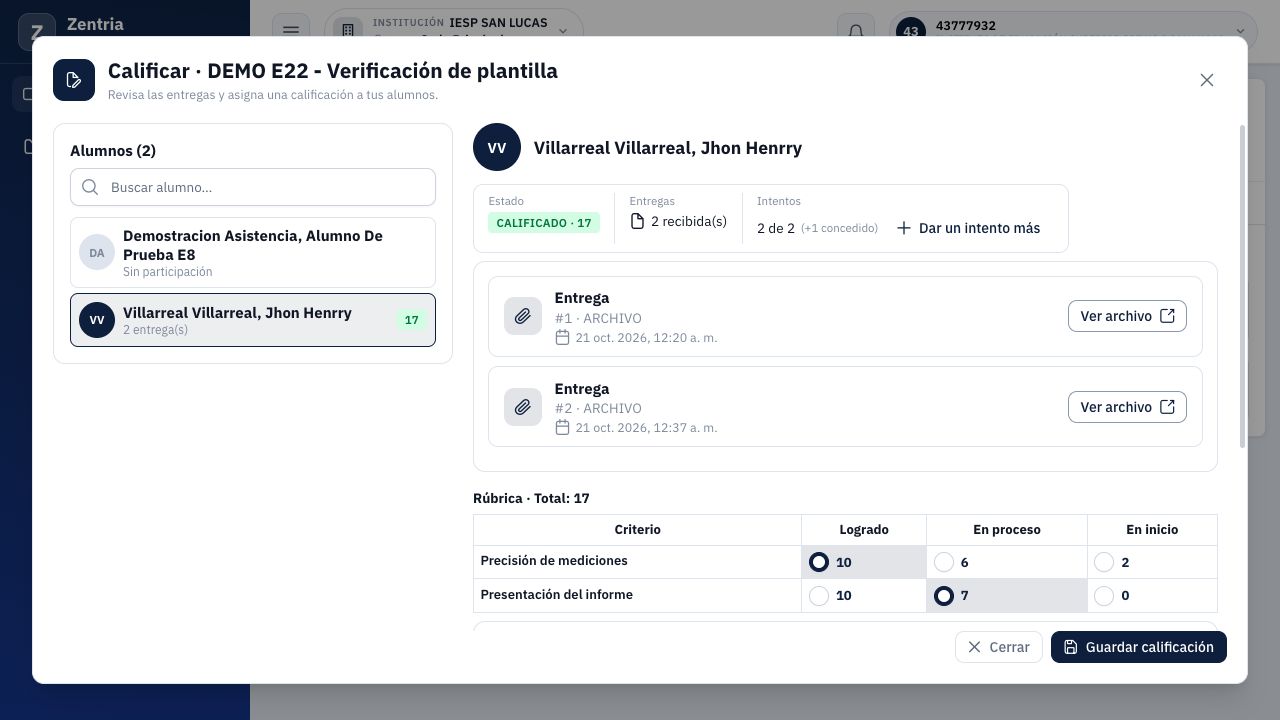Open the notifications bell in the background header
Screen dimensions: 1280x720
856,31
